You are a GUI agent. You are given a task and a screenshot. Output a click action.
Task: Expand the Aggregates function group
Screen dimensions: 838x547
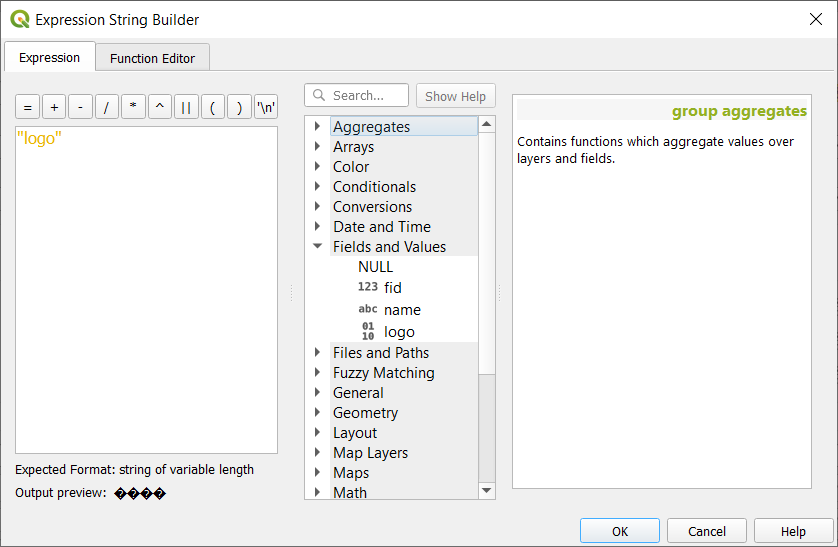click(317, 127)
